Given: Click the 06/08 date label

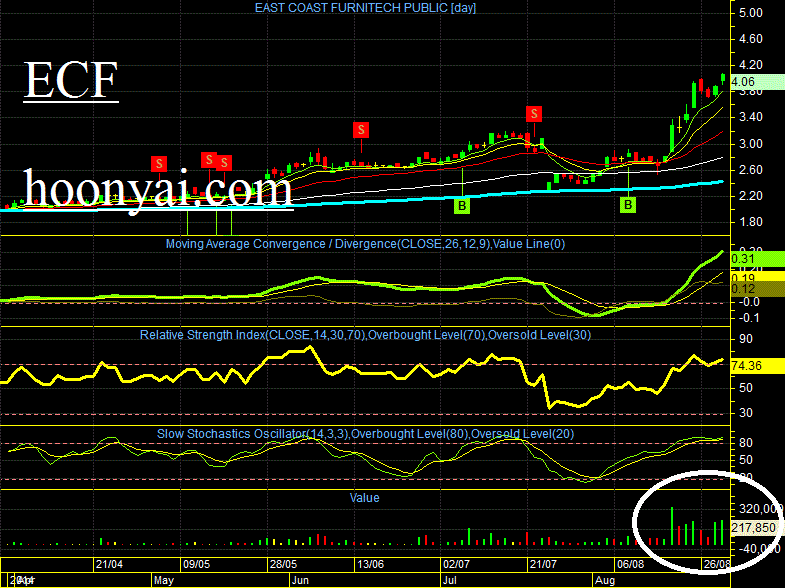Looking at the screenshot, I should pyautogui.click(x=630, y=564).
